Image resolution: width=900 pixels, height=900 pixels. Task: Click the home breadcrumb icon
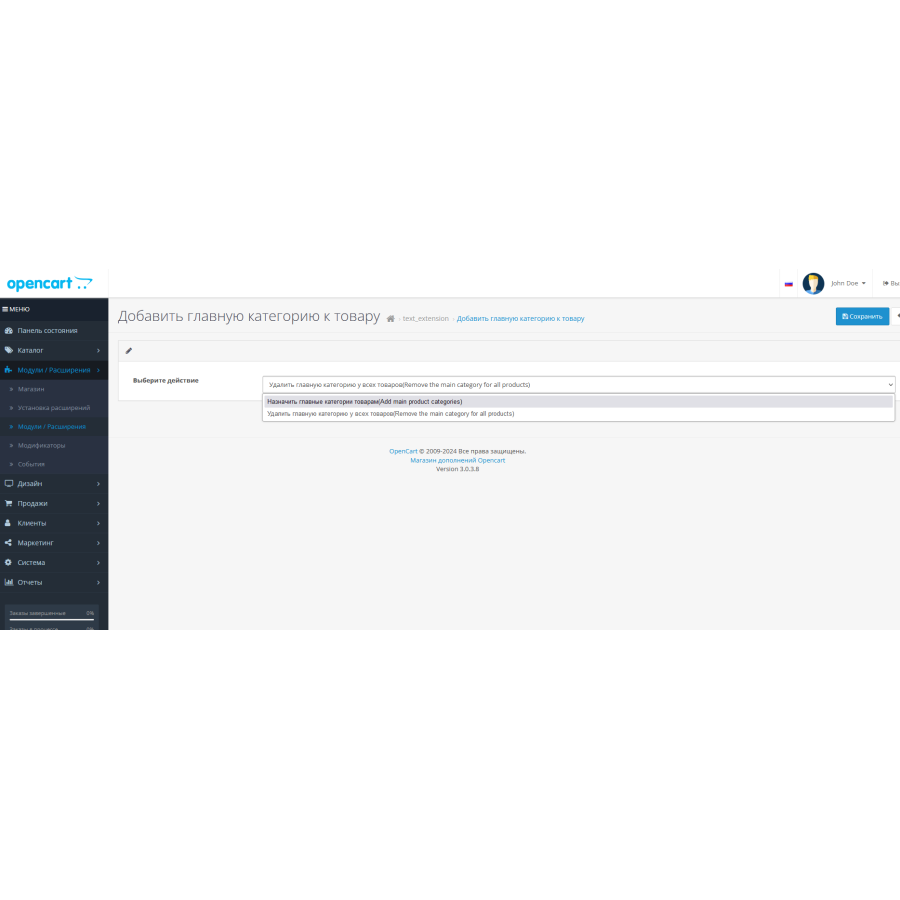[x=390, y=319]
